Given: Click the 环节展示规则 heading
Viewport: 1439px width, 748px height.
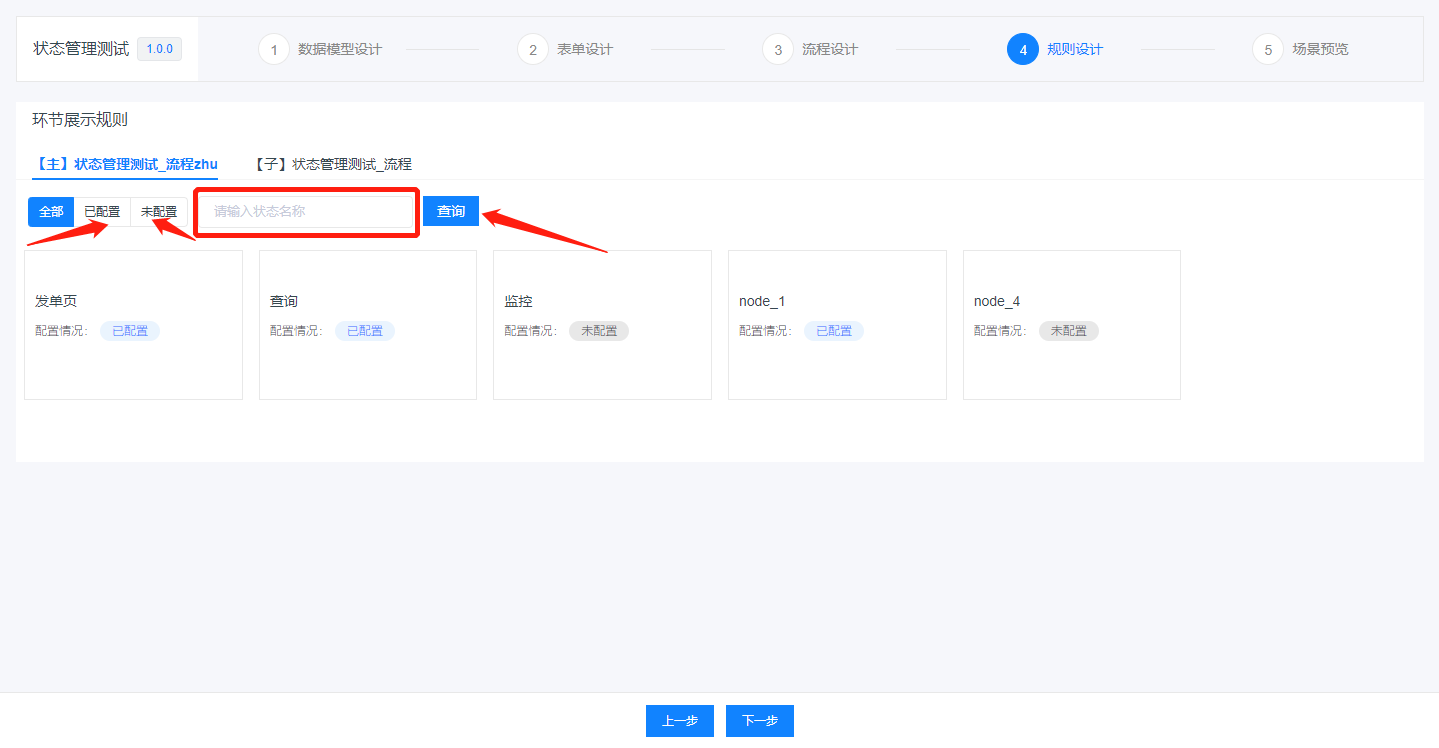Looking at the screenshot, I should (80, 120).
